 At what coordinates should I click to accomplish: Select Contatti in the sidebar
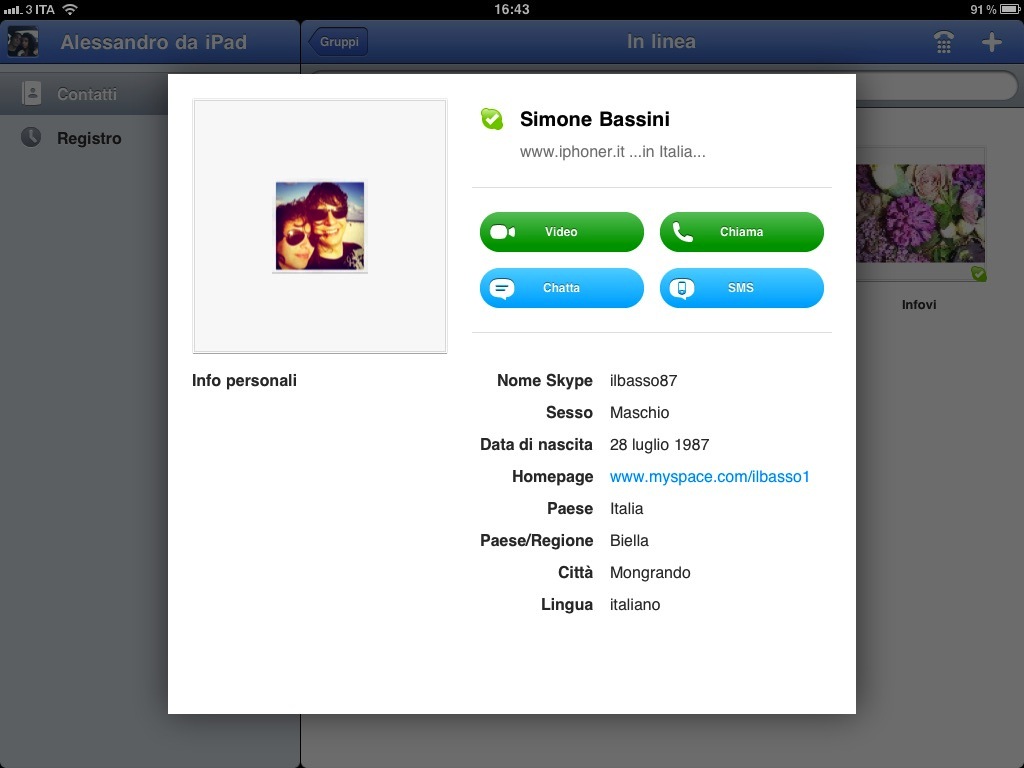84,93
